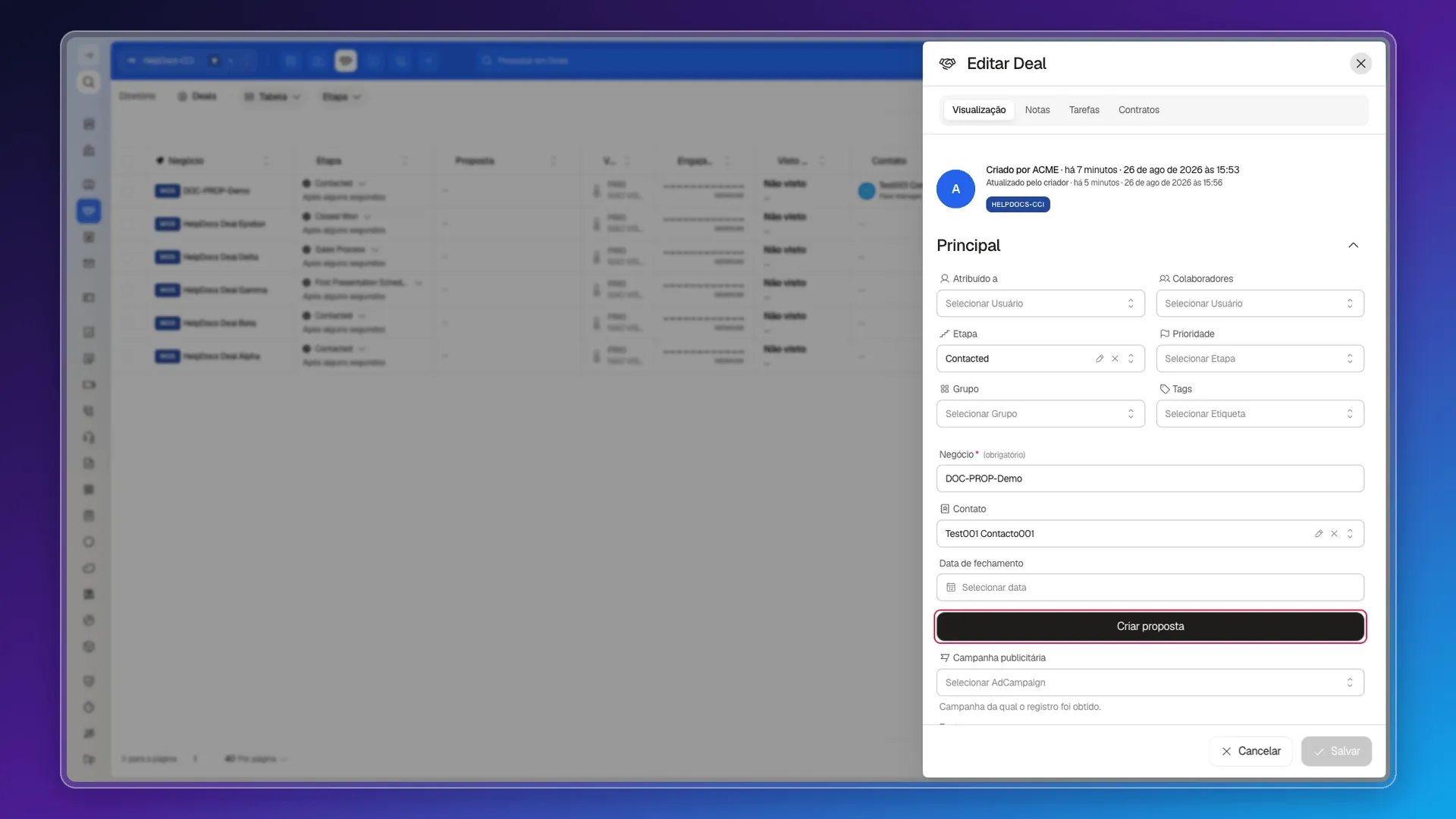Switch to the Contratos tab
The image size is (1456, 819).
point(1139,110)
